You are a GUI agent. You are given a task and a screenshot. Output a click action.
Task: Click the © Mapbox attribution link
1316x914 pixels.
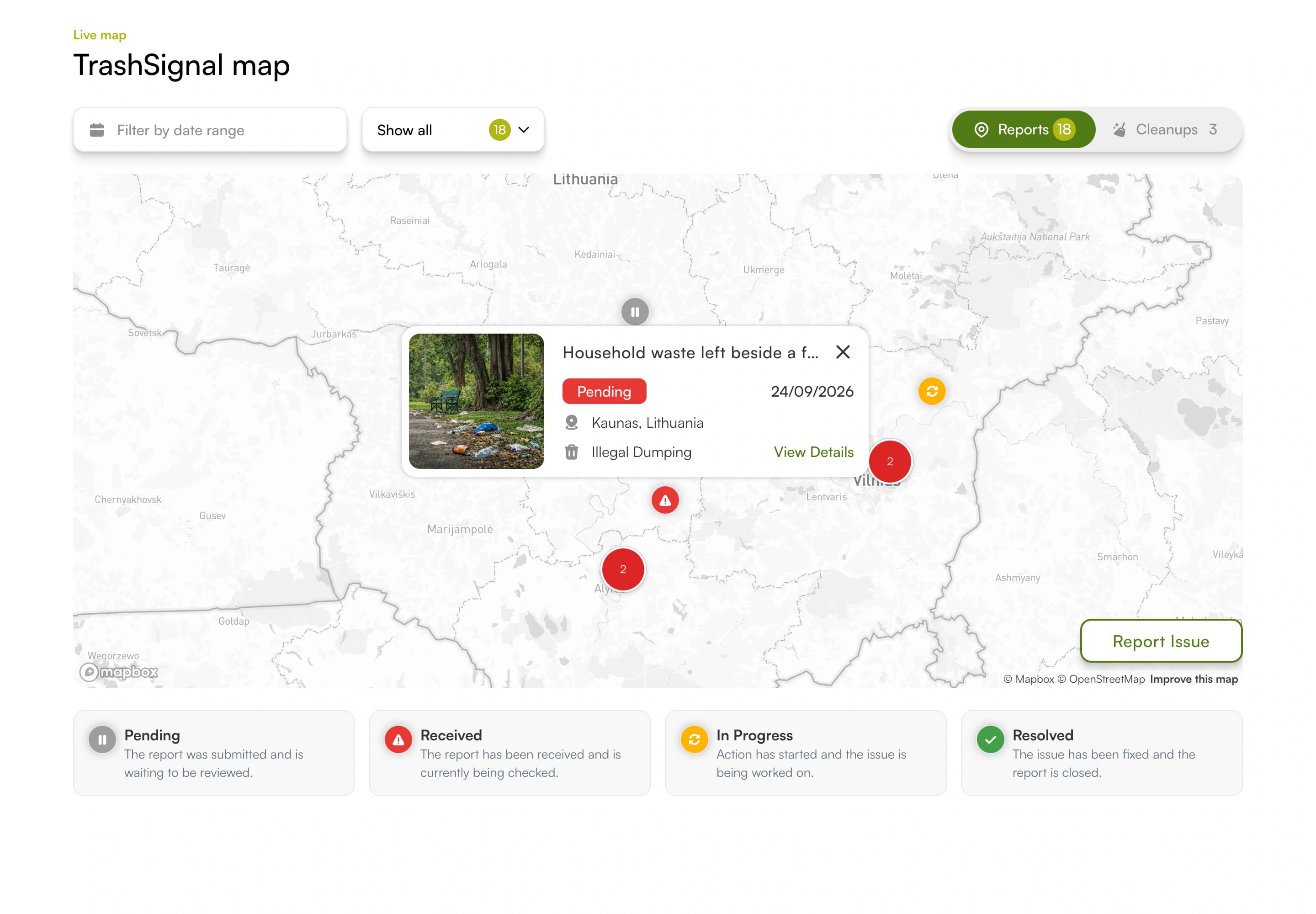[x=1028, y=679]
